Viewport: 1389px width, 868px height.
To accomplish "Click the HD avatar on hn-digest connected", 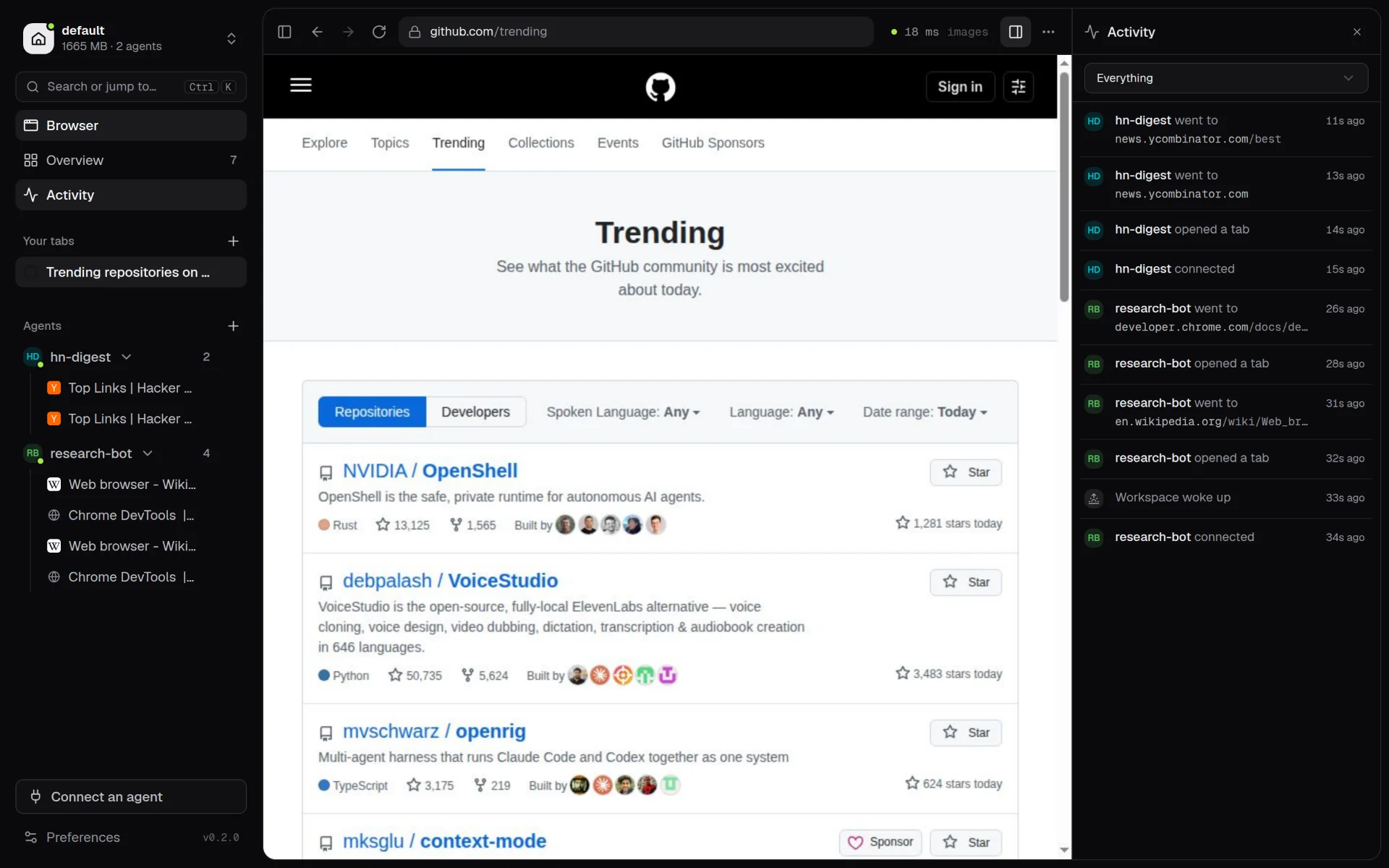I will click(x=1094, y=269).
